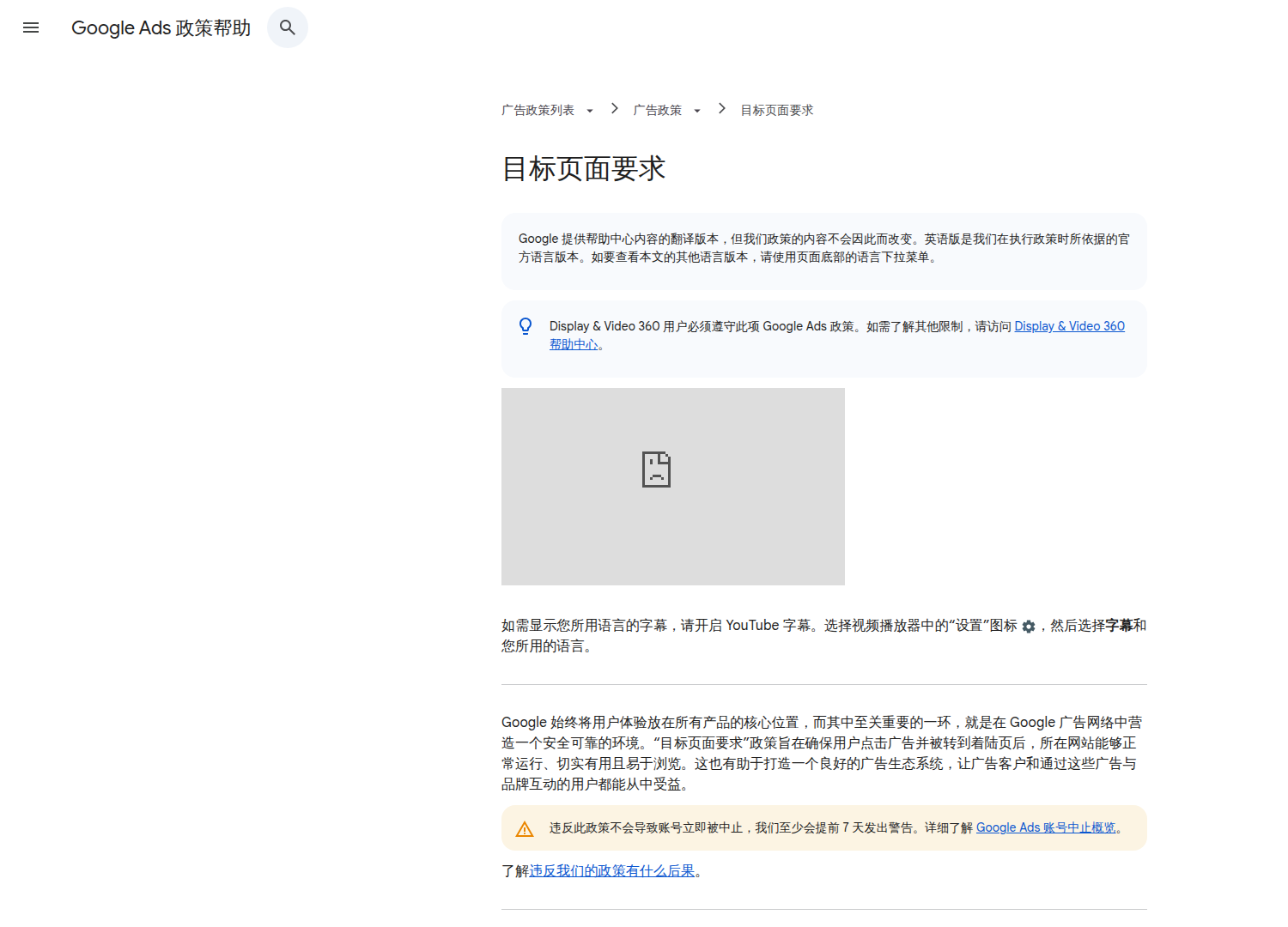Click the sad-page error icon in video
The height and width of the screenshot is (927, 1288).
(x=656, y=470)
